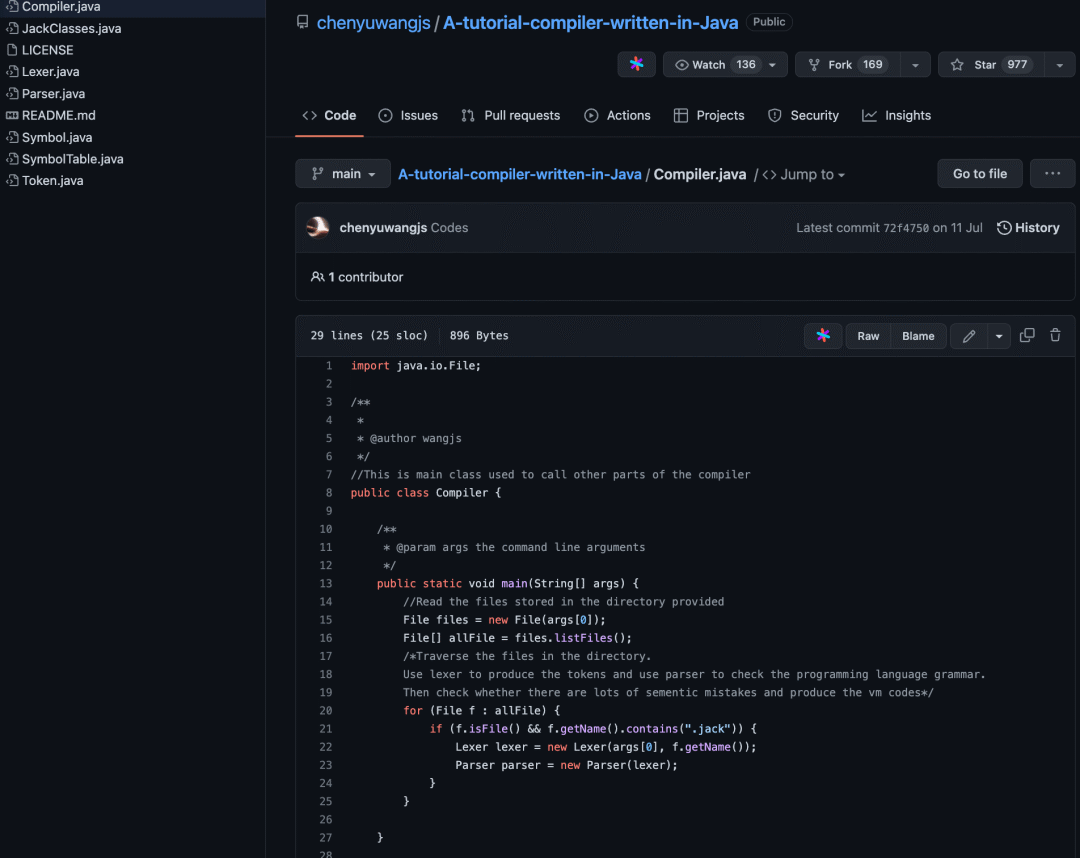Switch to the Code tab
The image size is (1080, 858).
pos(329,116)
